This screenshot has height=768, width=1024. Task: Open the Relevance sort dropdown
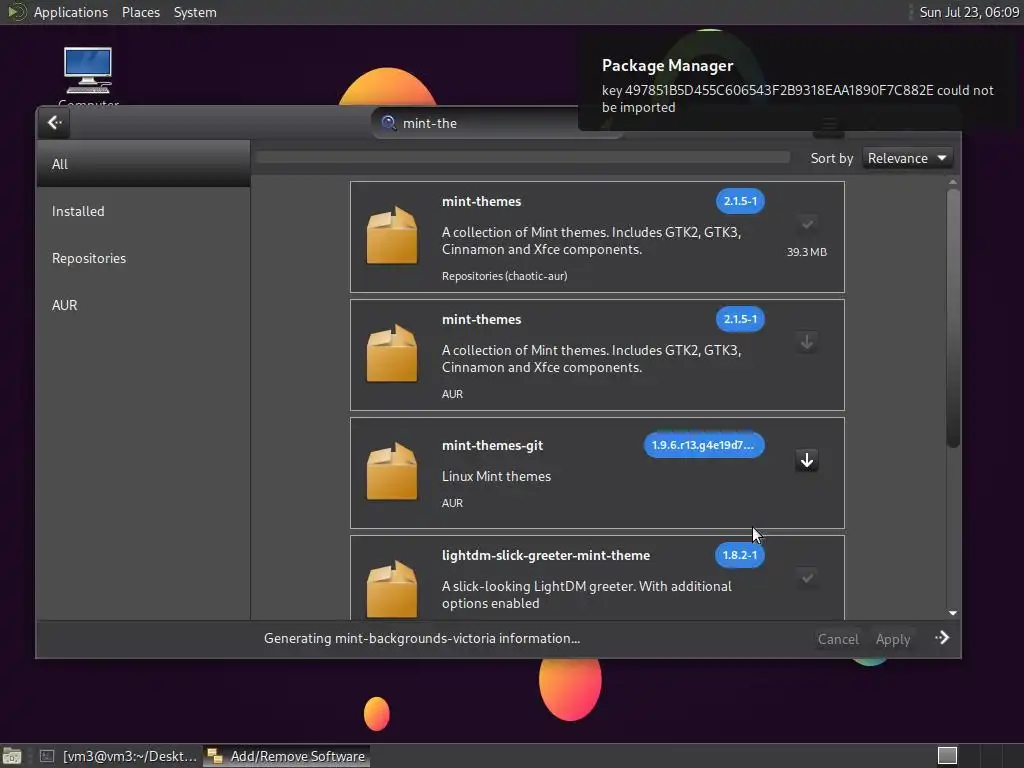click(x=907, y=158)
